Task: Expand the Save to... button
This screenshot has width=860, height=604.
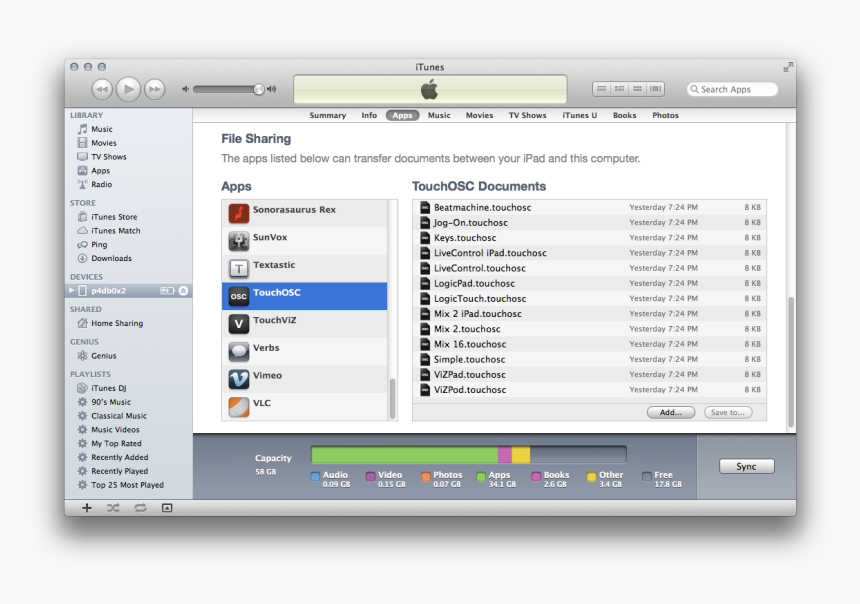Action: [728, 411]
